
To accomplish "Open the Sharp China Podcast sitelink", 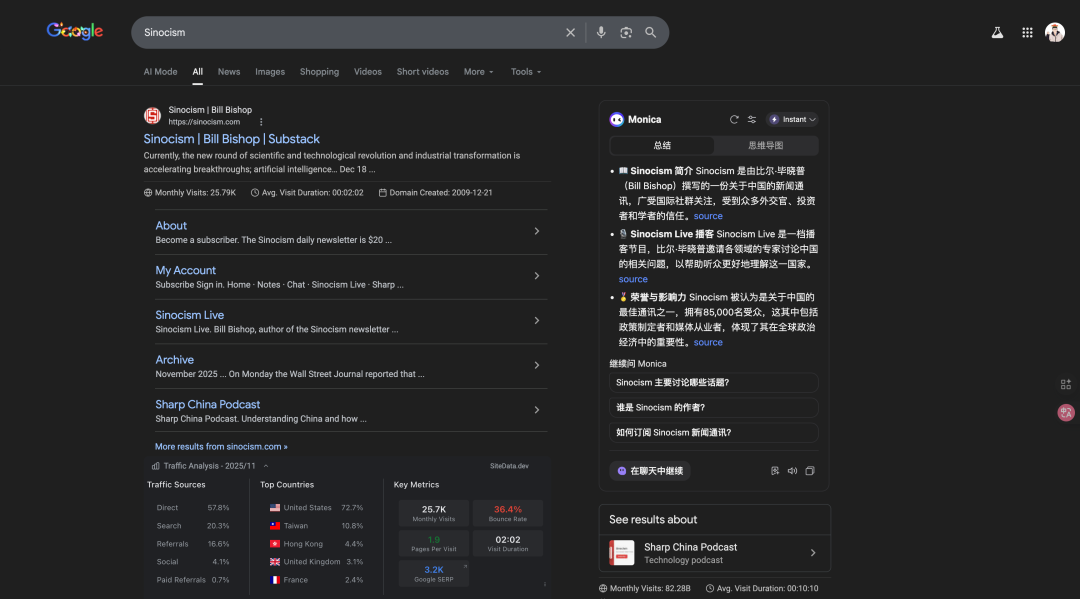I will pyautogui.click(x=207, y=405).
